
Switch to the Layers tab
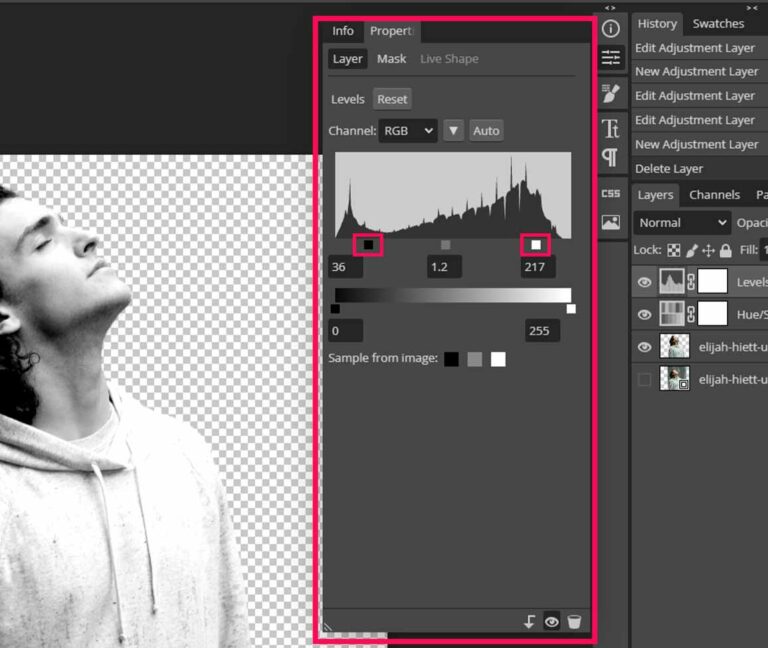655,195
